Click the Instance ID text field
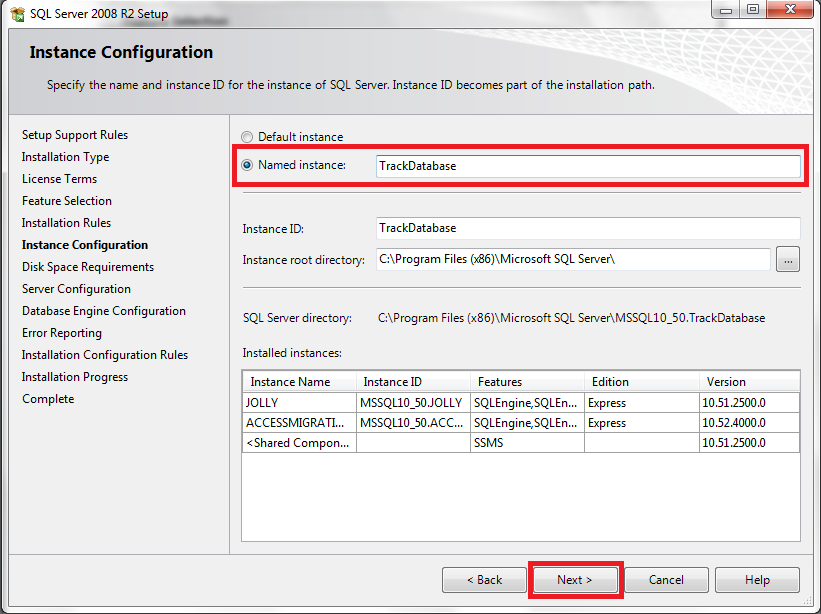This screenshot has width=821, height=614. 588,228
